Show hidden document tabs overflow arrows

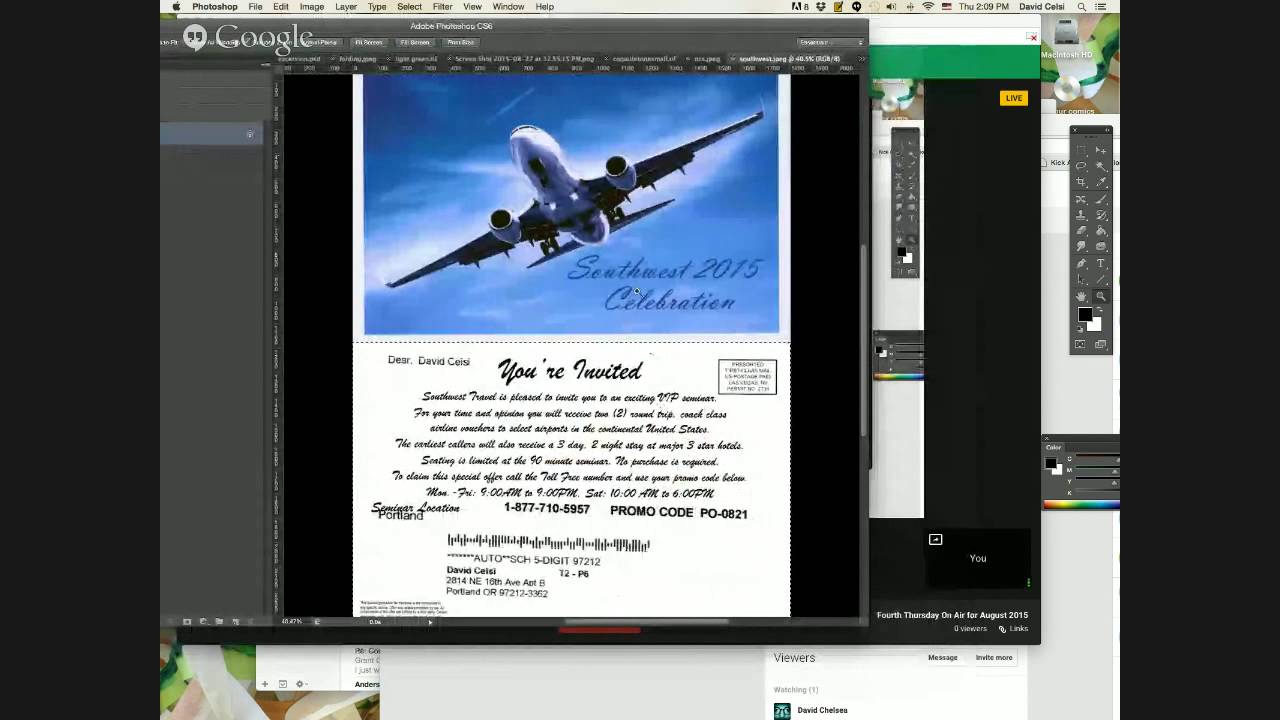tap(860, 59)
